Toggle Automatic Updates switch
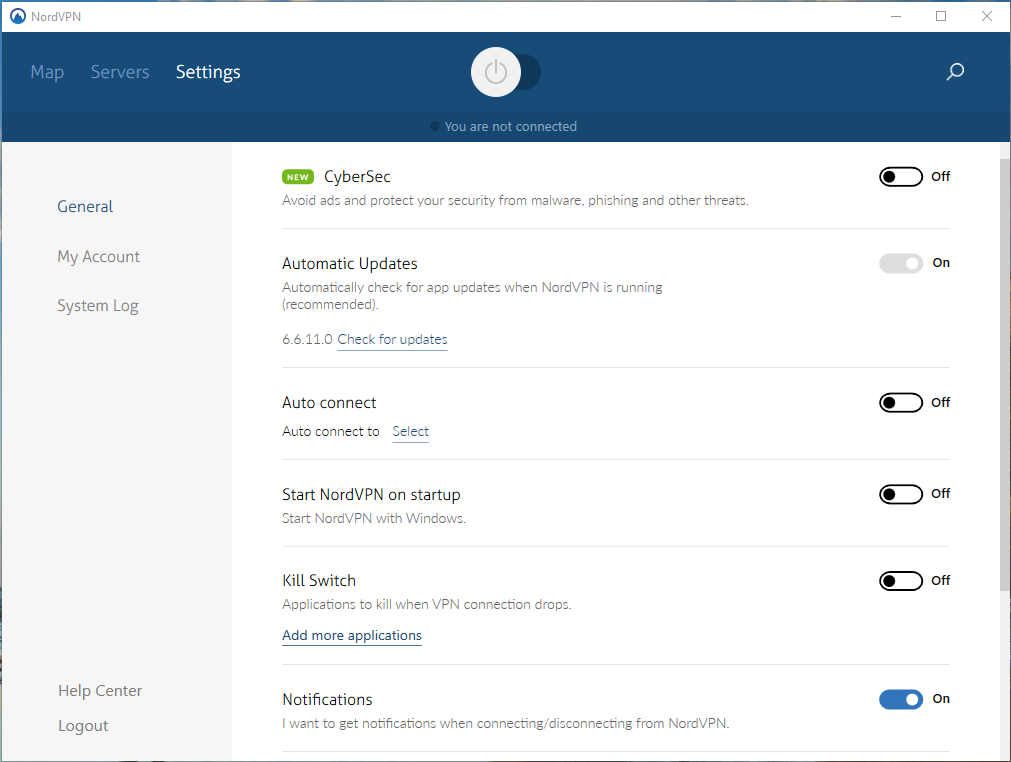 click(x=900, y=263)
